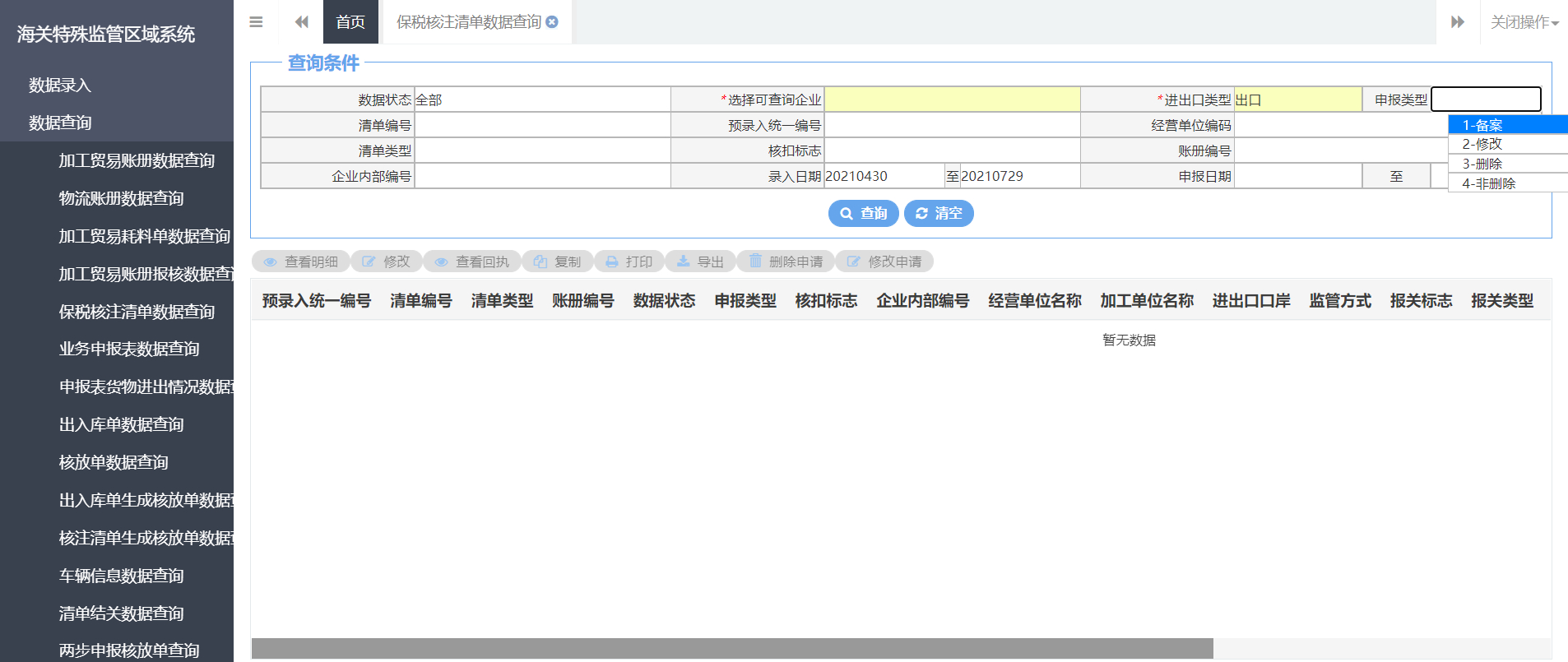The width and height of the screenshot is (1568, 662).
Task: Click the 删除申请 toolbar button
Action: 786,262
